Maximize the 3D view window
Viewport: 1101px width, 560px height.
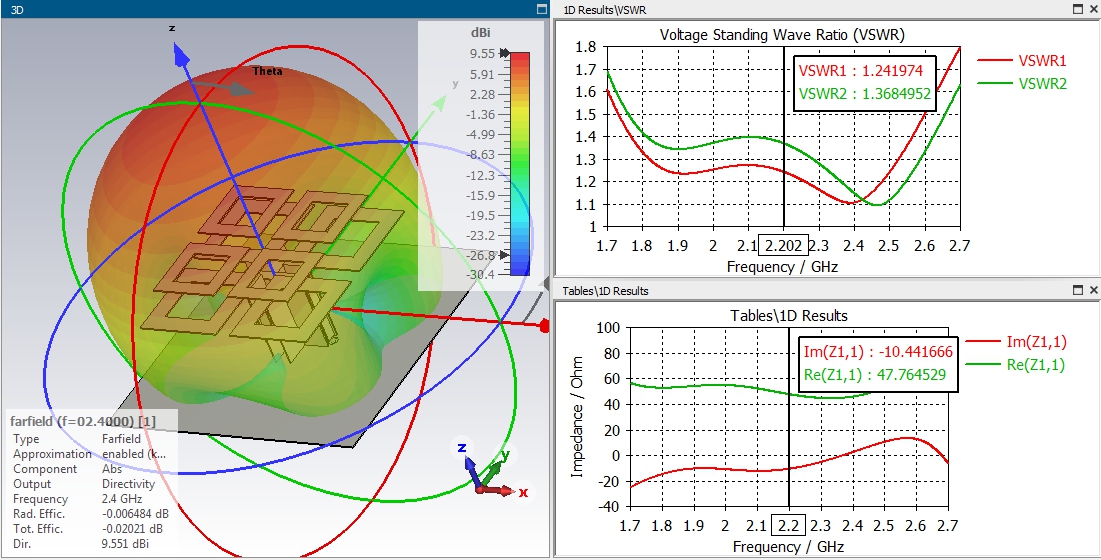coord(541,10)
